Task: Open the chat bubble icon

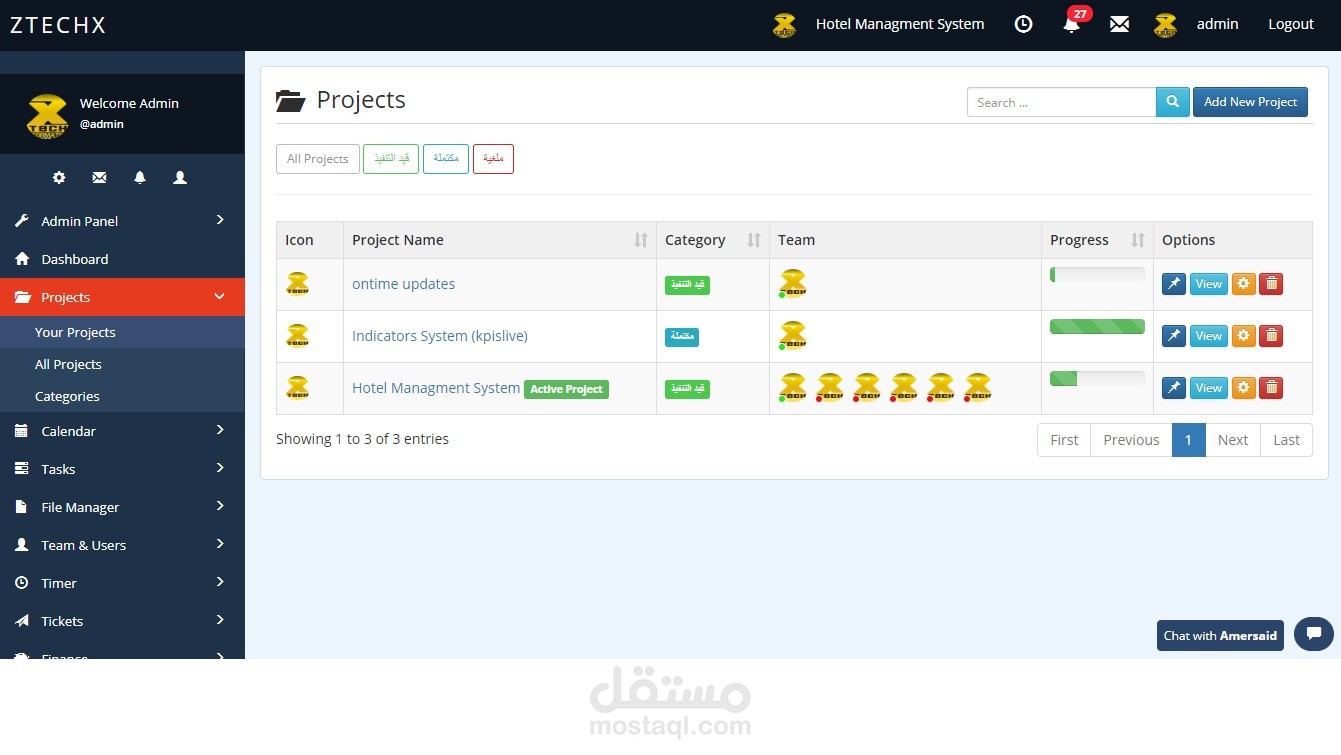Action: (1313, 634)
